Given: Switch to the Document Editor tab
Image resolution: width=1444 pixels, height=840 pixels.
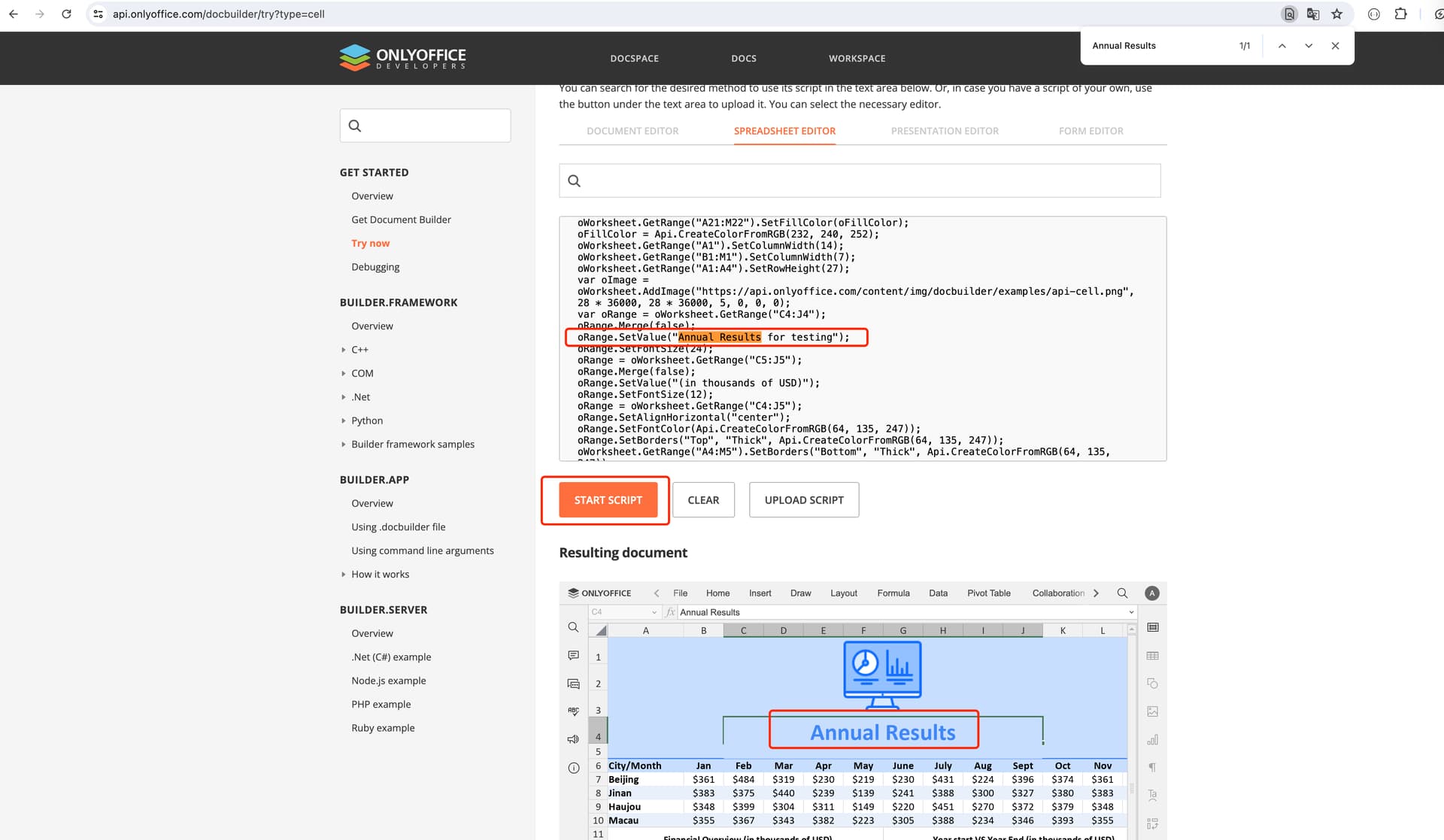Looking at the screenshot, I should click(x=633, y=131).
